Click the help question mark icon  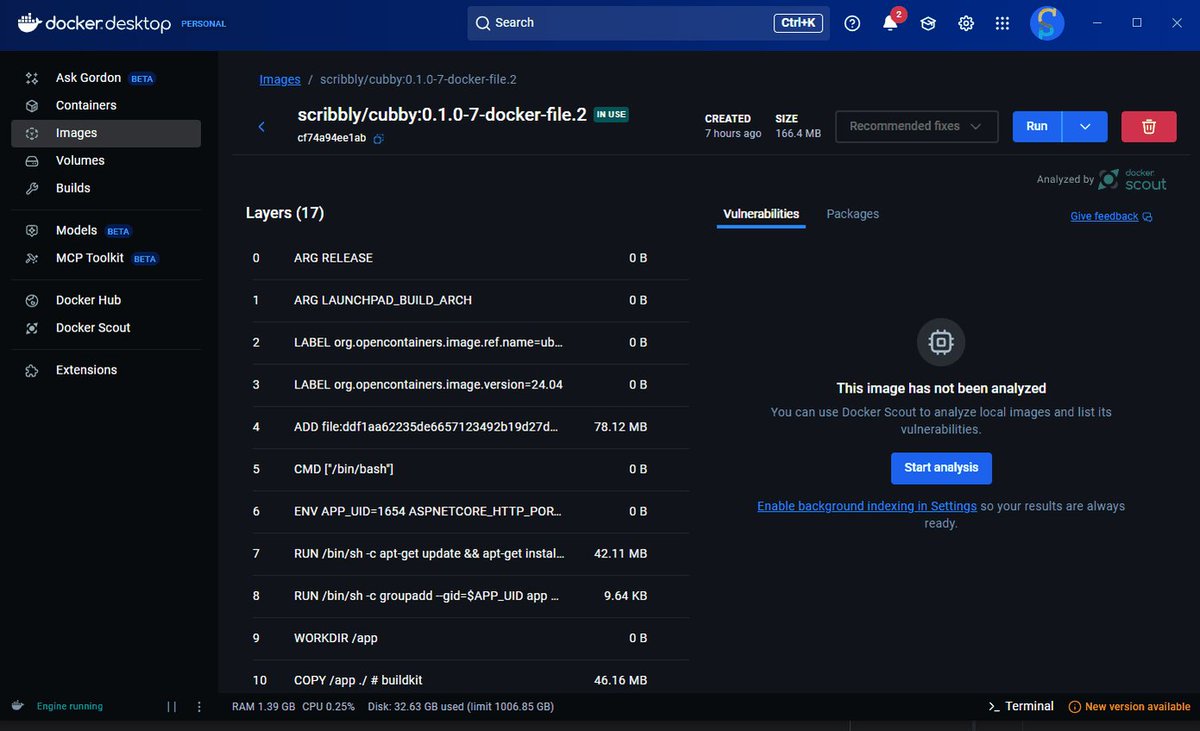[x=852, y=23]
